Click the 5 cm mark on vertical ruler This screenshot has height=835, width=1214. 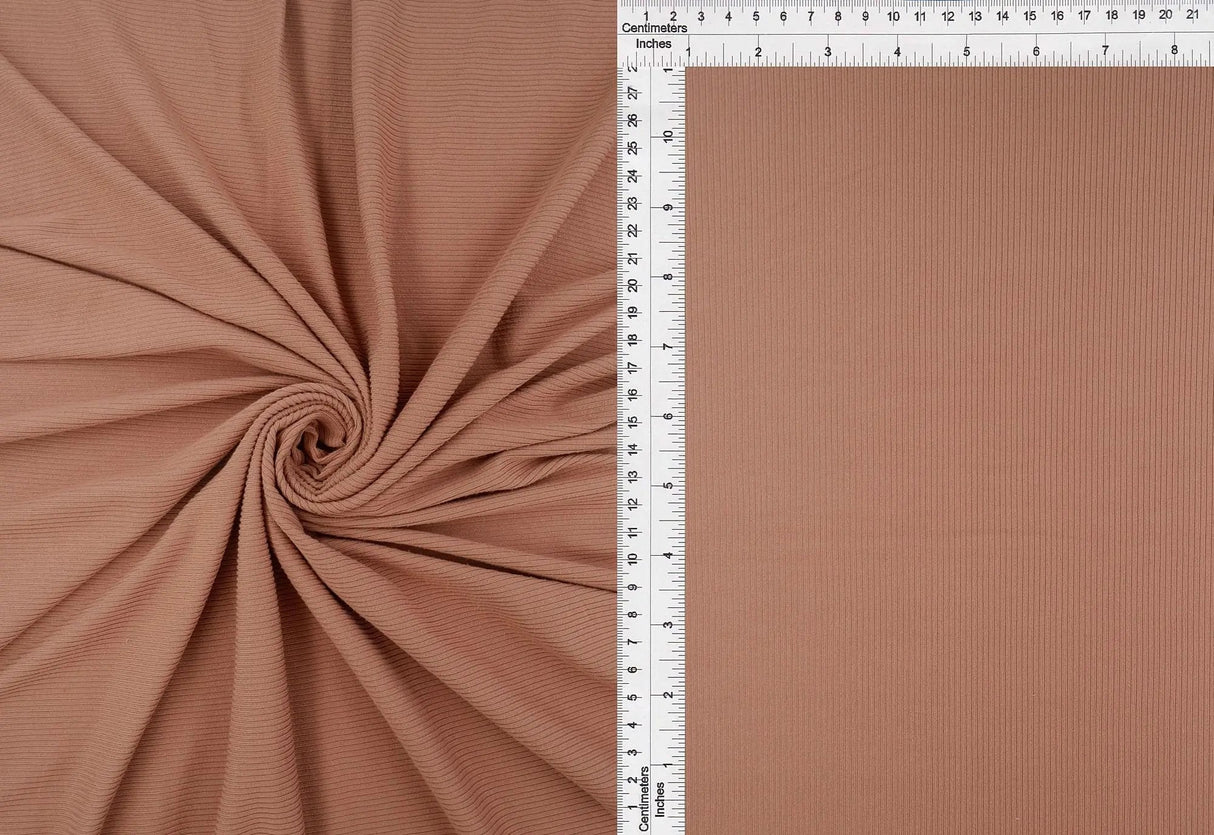pyautogui.click(x=632, y=696)
